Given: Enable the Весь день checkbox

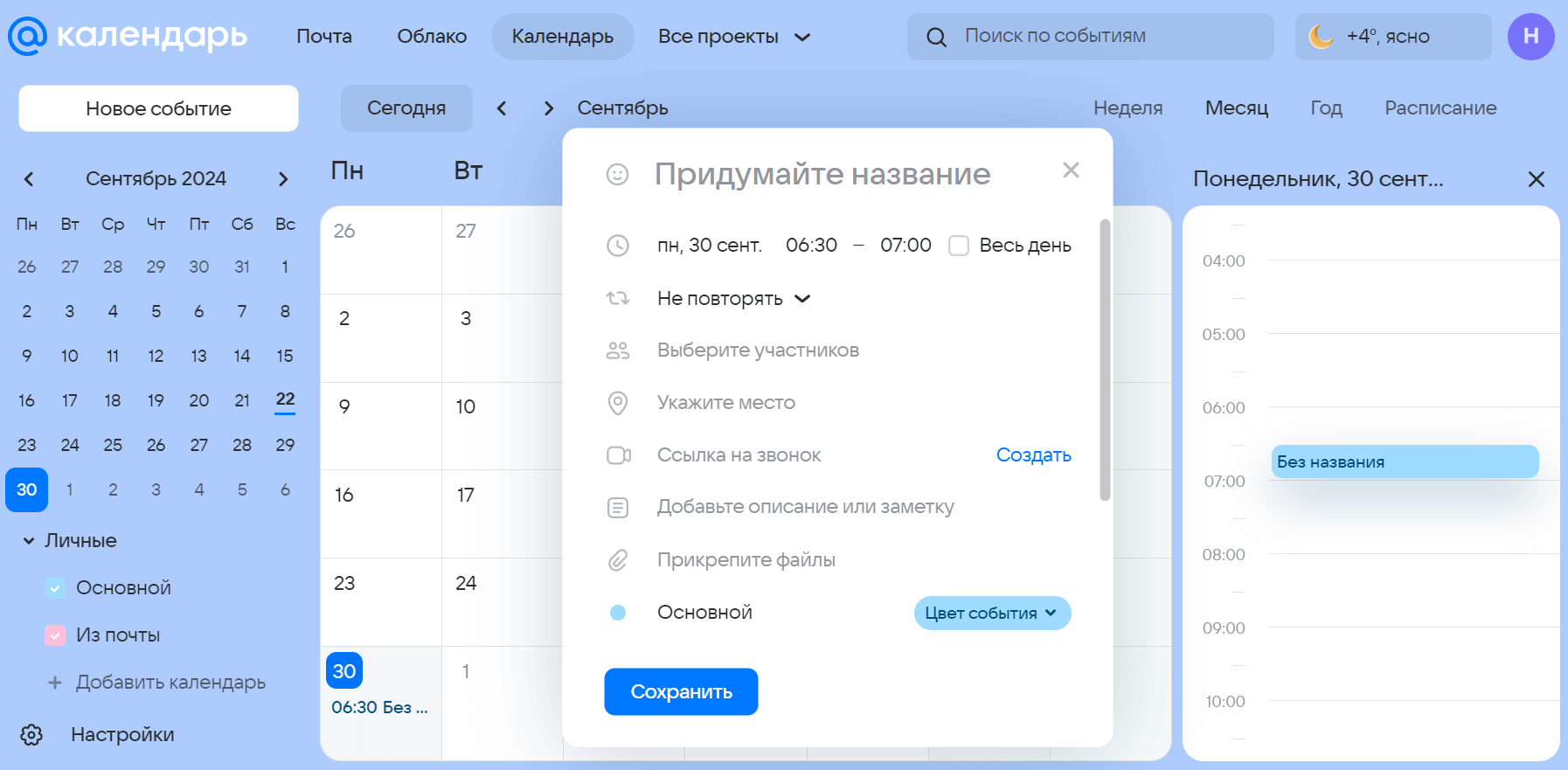Looking at the screenshot, I should pyautogui.click(x=959, y=246).
